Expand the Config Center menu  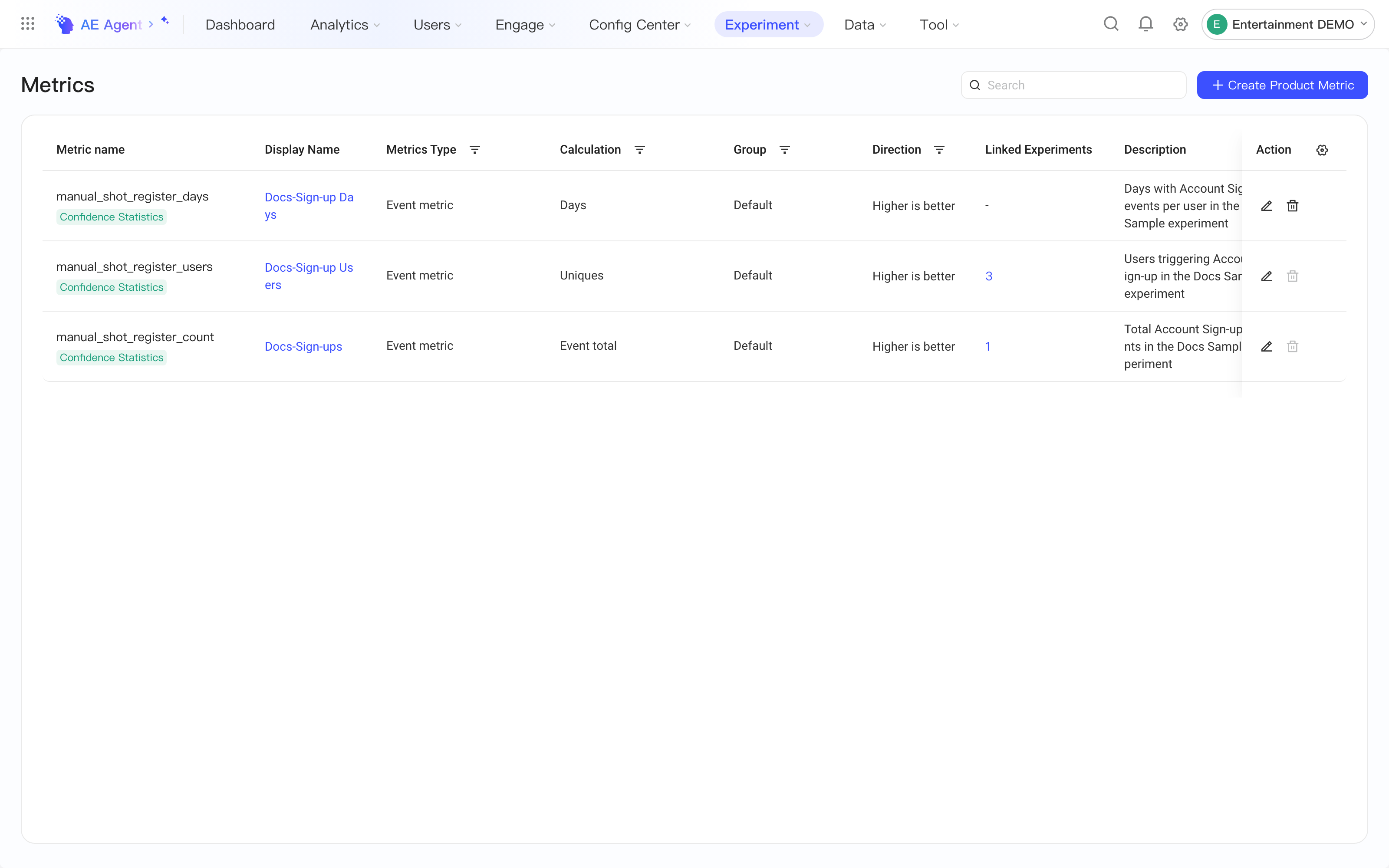point(640,25)
